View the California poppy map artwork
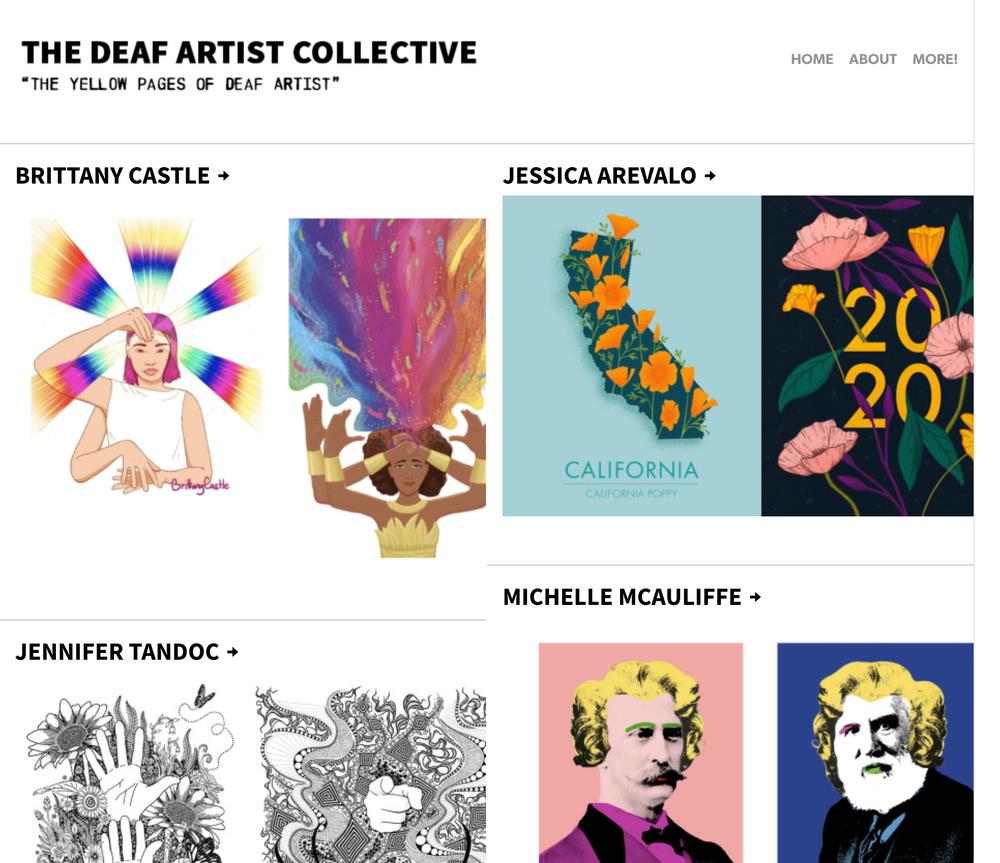This screenshot has width=1000, height=863. pos(632,356)
